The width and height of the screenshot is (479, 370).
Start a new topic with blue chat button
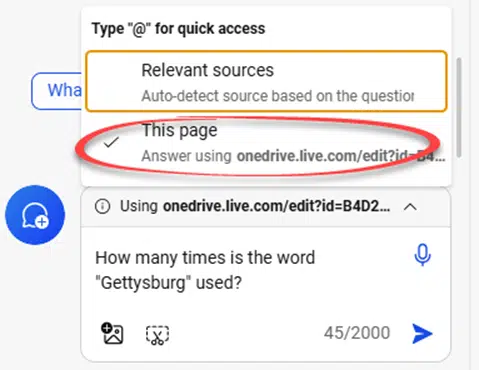[35, 215]
